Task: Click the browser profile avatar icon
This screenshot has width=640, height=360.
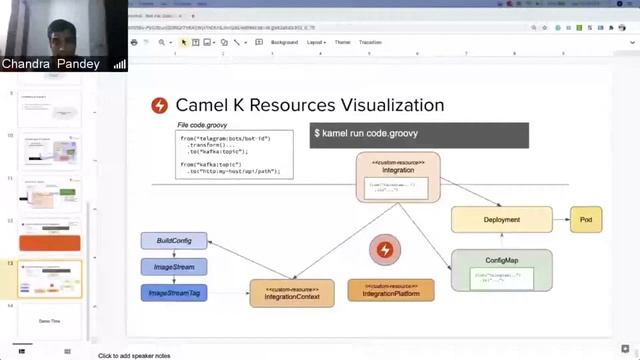Action: coord(622,28)
